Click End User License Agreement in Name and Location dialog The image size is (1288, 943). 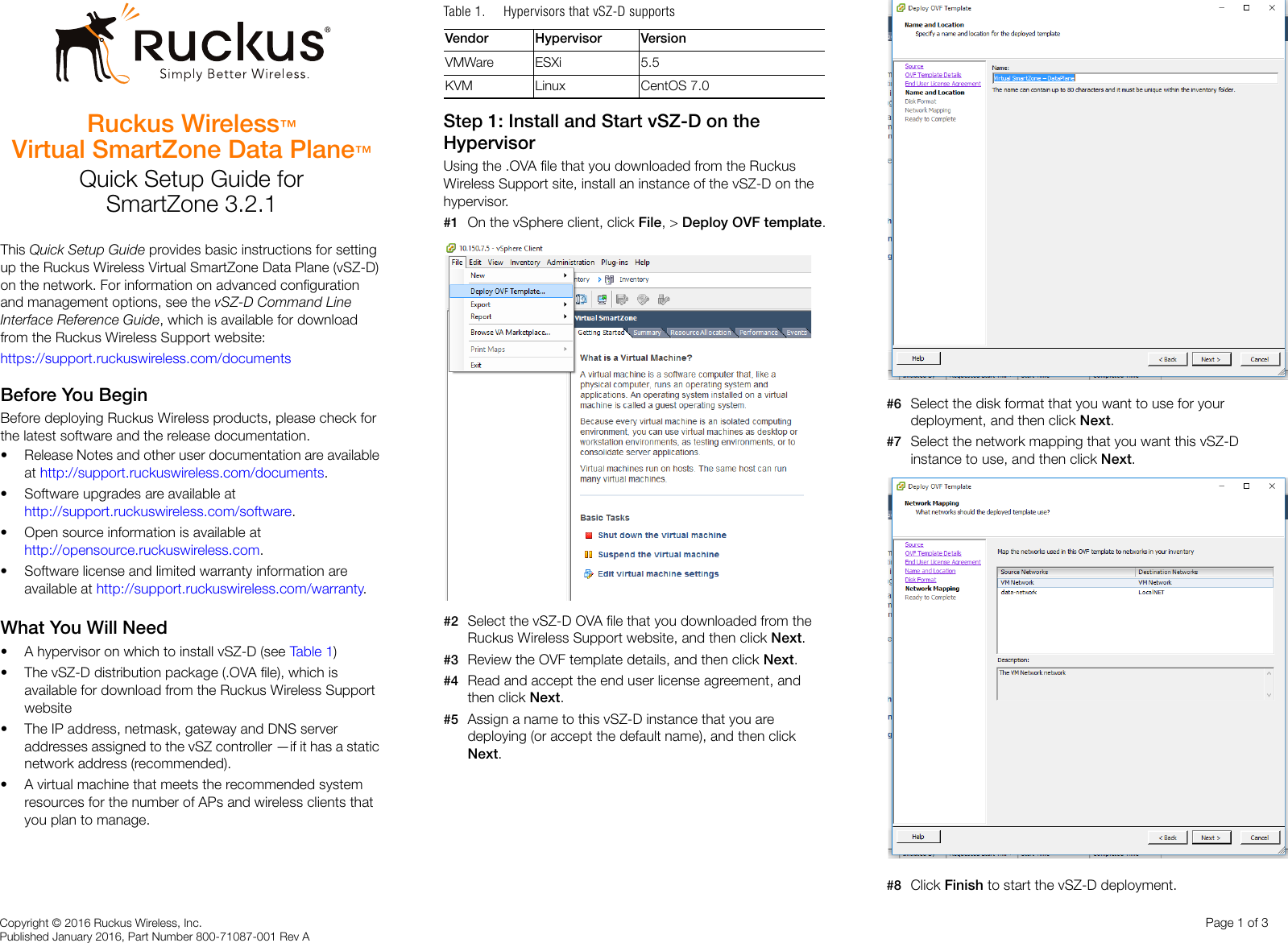(942, 84)
